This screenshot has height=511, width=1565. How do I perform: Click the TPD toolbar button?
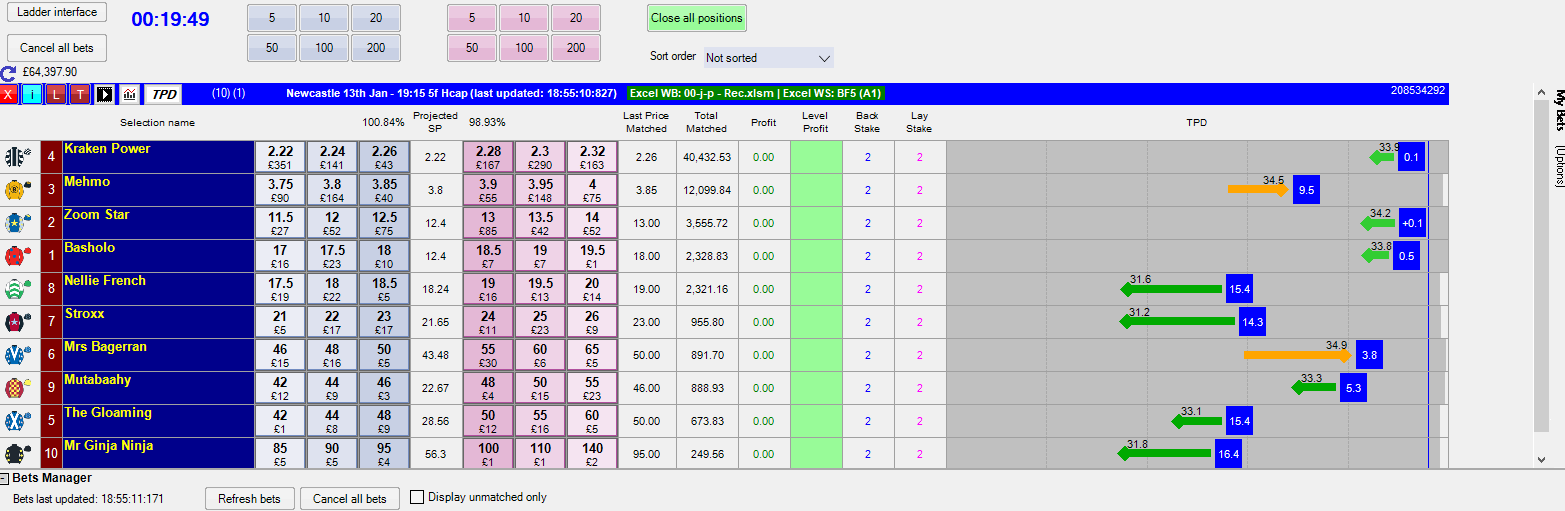[164, 95]
